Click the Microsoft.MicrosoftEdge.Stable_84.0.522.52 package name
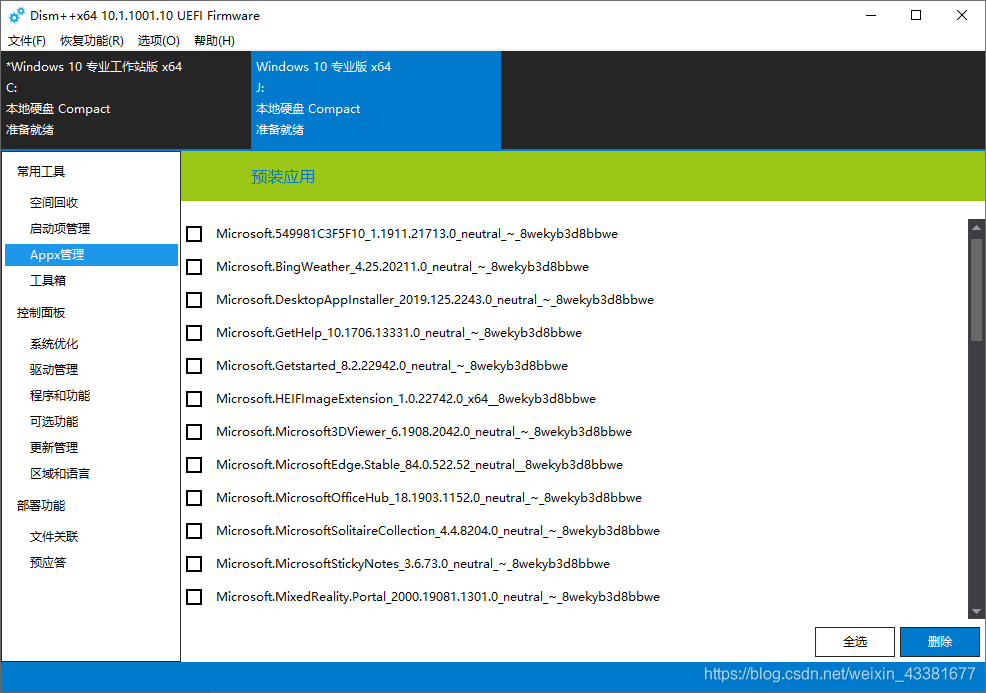986x693 pixels. 419,465
